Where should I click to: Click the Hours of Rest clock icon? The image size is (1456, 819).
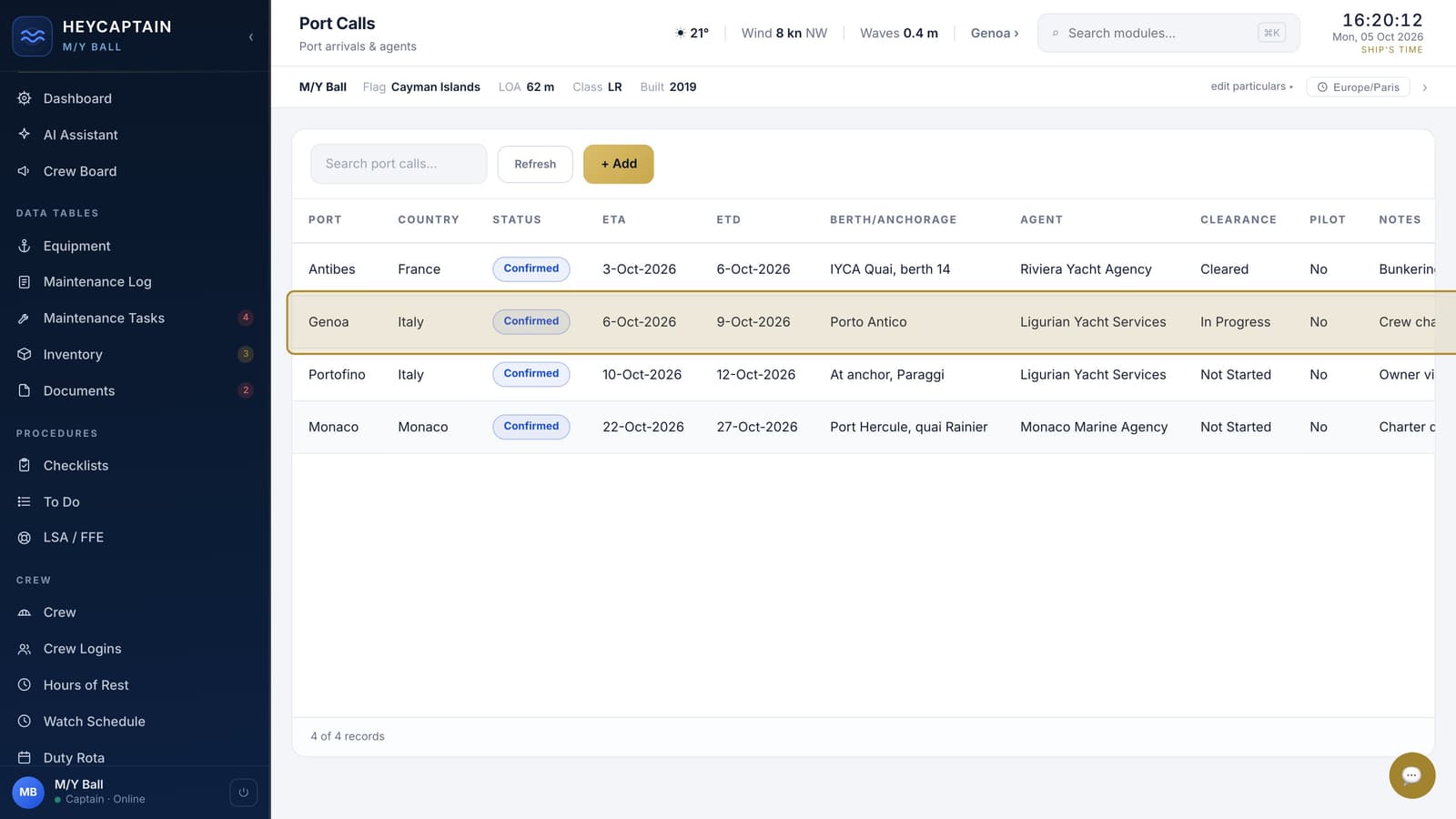click(25, 684)
